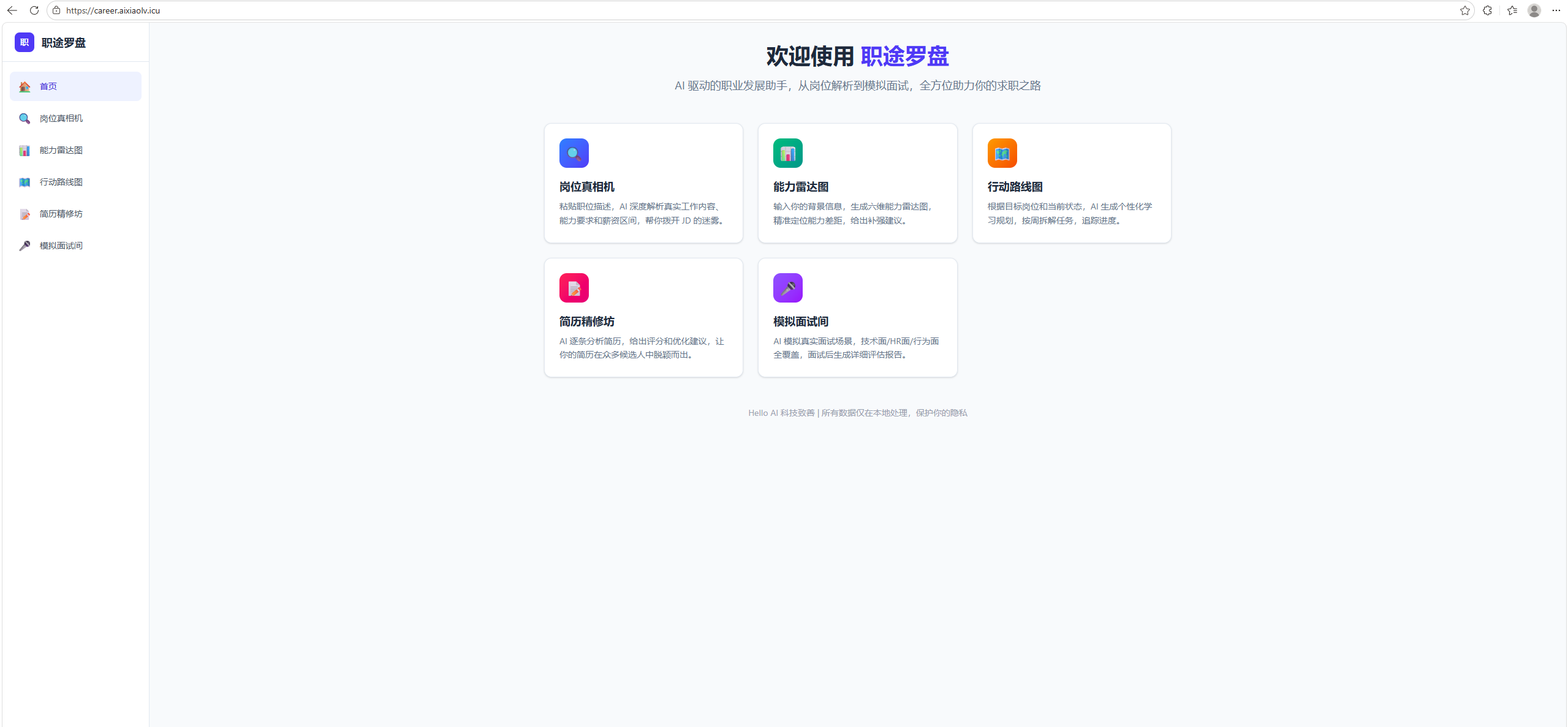Open the browser profile avatar
The width and height of the screenshot is (1568, 727).
pyautogui.click(x=1534, y=10)
